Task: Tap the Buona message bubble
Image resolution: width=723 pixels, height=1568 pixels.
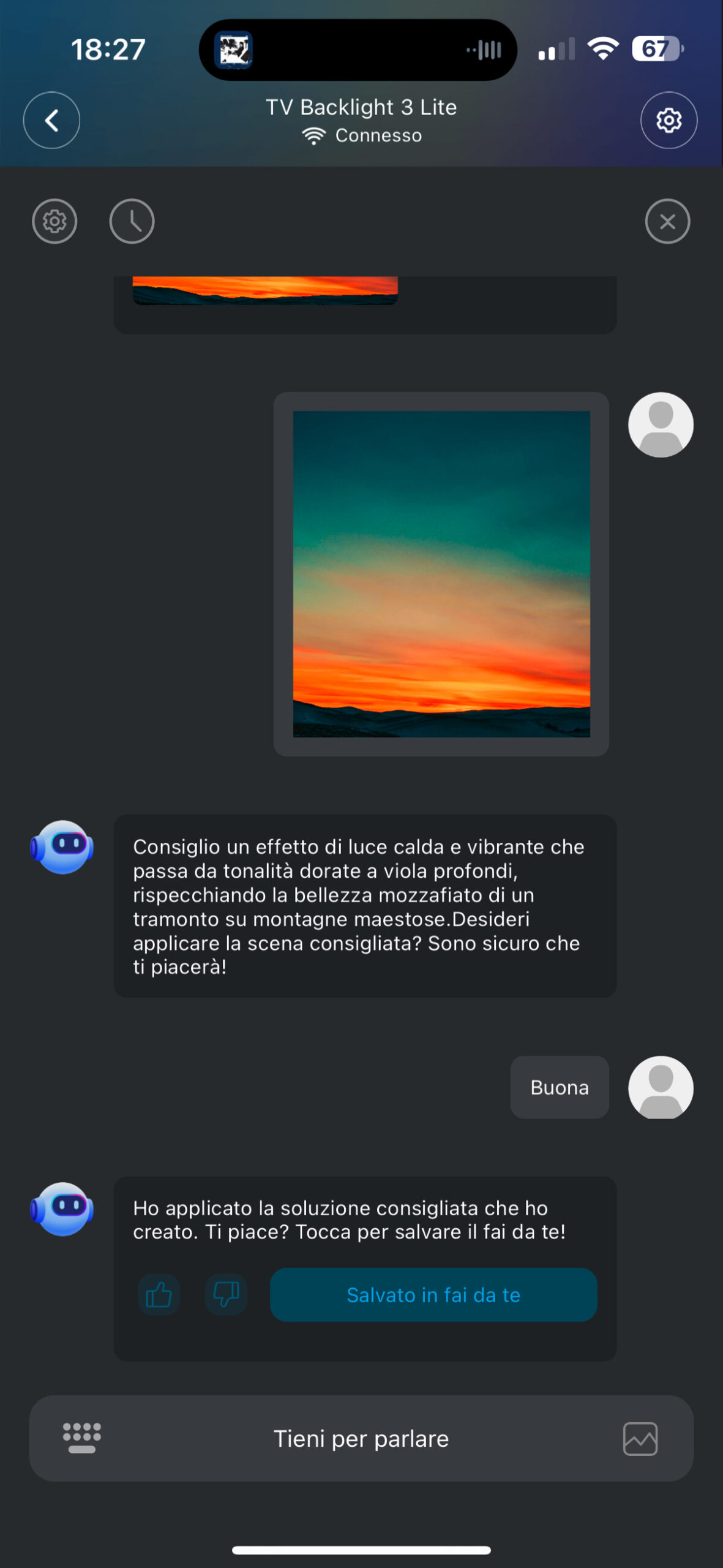Action: click(560, 1087)
